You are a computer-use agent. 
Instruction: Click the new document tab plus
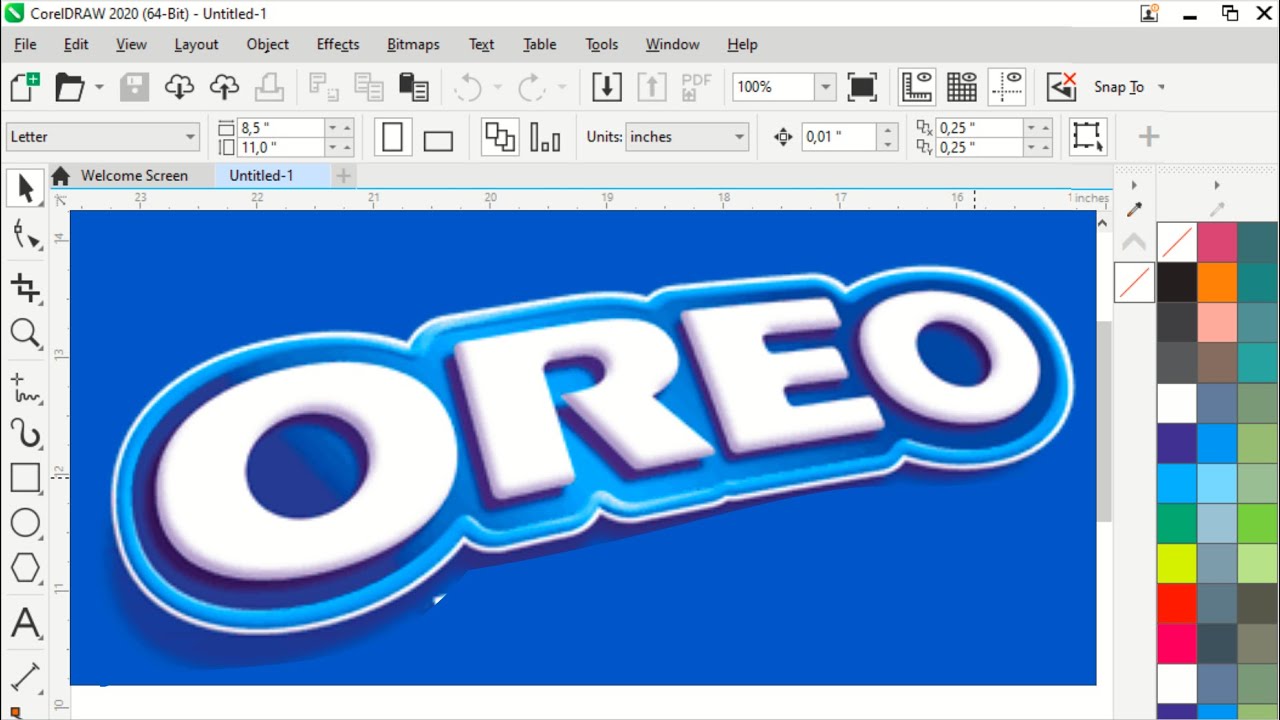click(x=343, y=176)
